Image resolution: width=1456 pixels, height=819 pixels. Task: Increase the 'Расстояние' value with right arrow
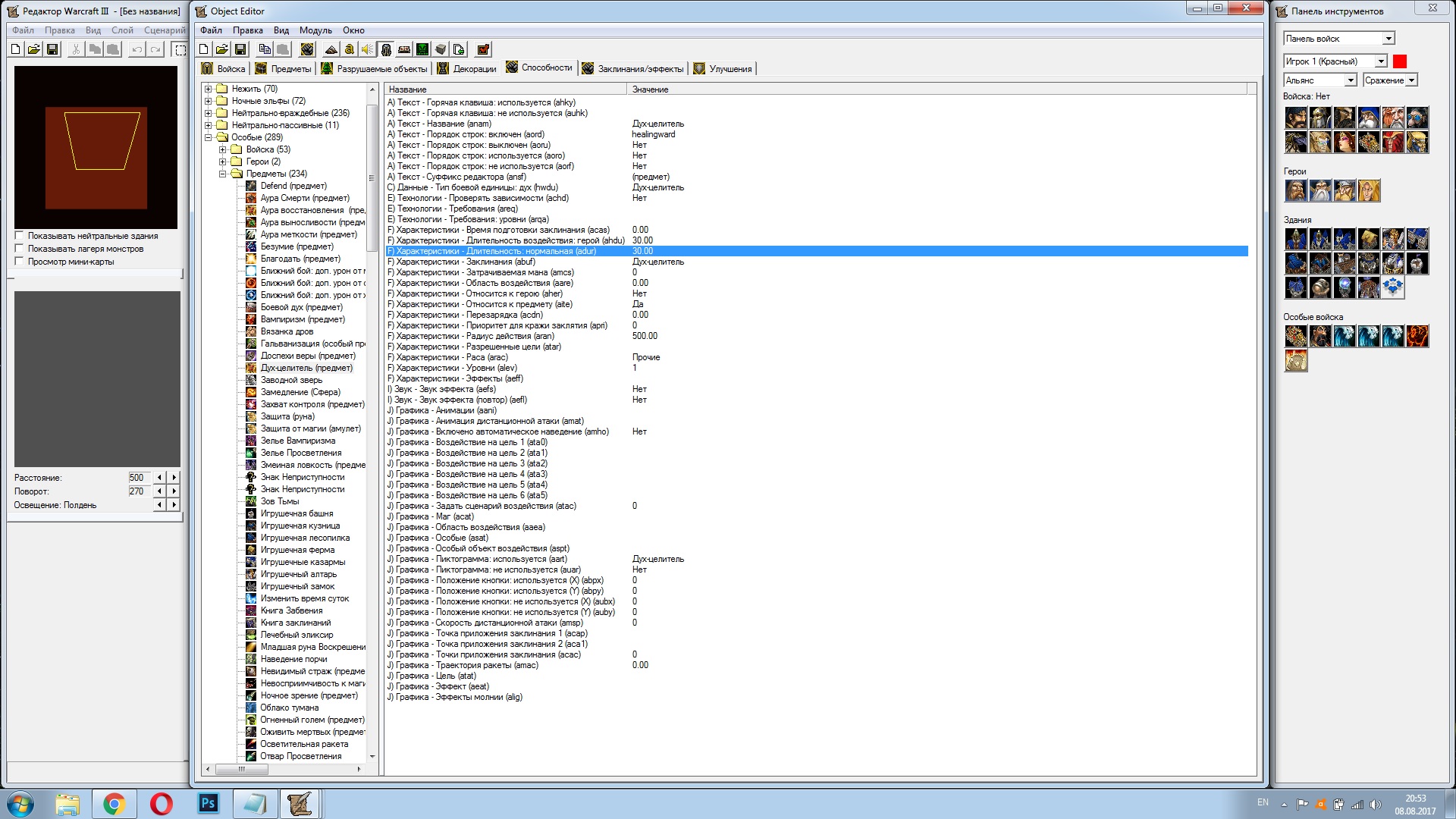[x=174, y=478]
